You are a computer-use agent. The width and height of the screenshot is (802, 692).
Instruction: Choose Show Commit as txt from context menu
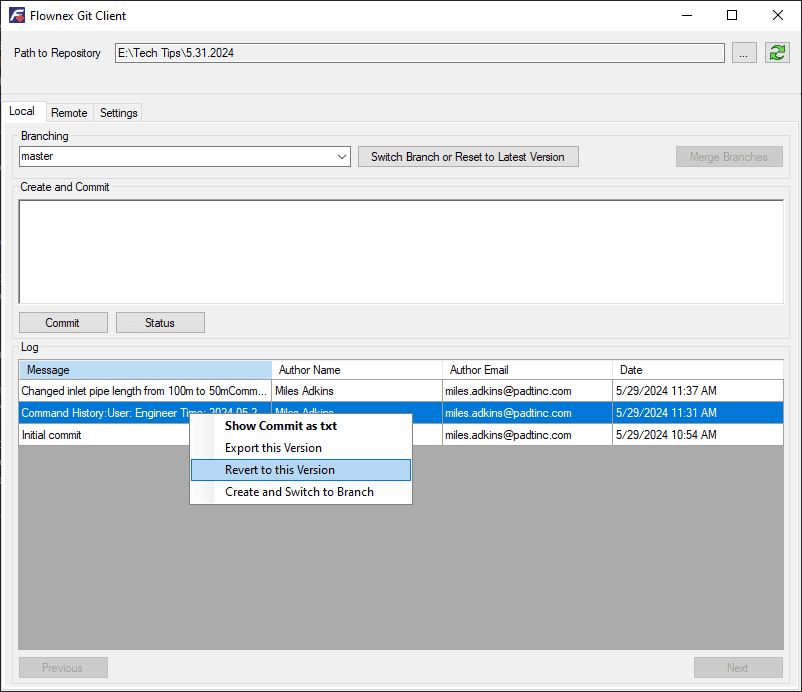point(301,426)
